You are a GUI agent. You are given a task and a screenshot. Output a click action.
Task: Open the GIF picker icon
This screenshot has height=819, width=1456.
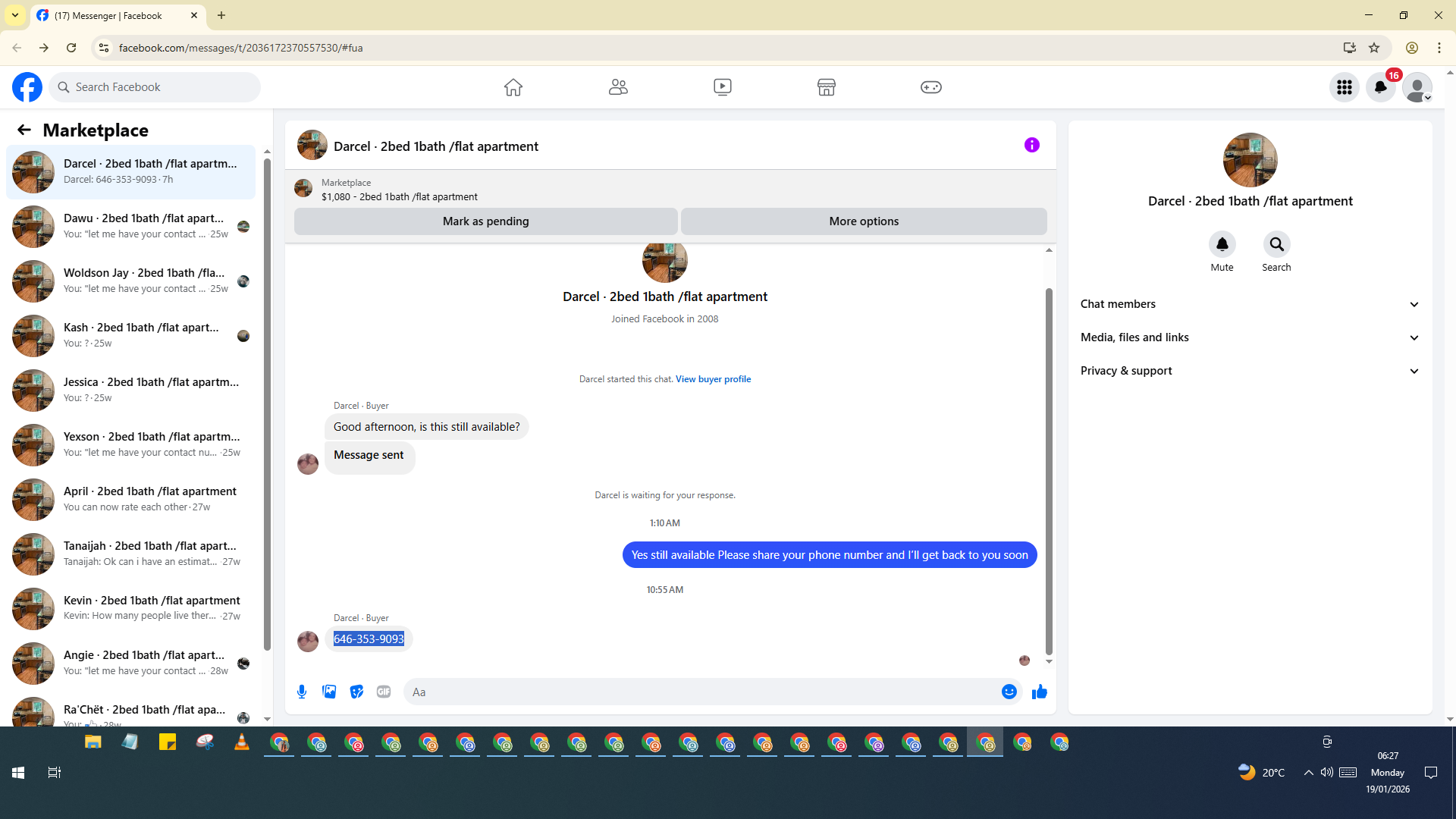(384, 692)
